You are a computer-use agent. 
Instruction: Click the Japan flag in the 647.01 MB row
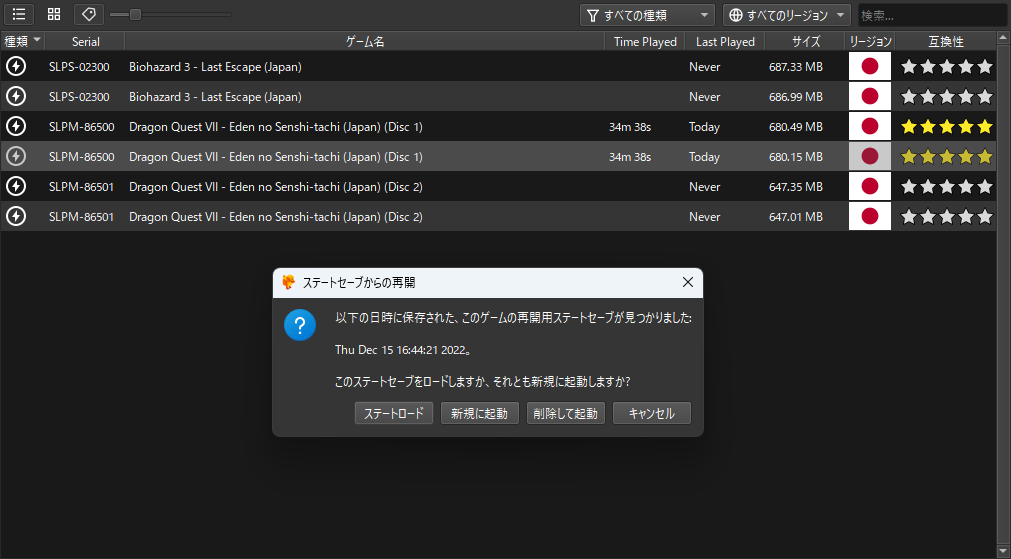[x=870, y=217]
